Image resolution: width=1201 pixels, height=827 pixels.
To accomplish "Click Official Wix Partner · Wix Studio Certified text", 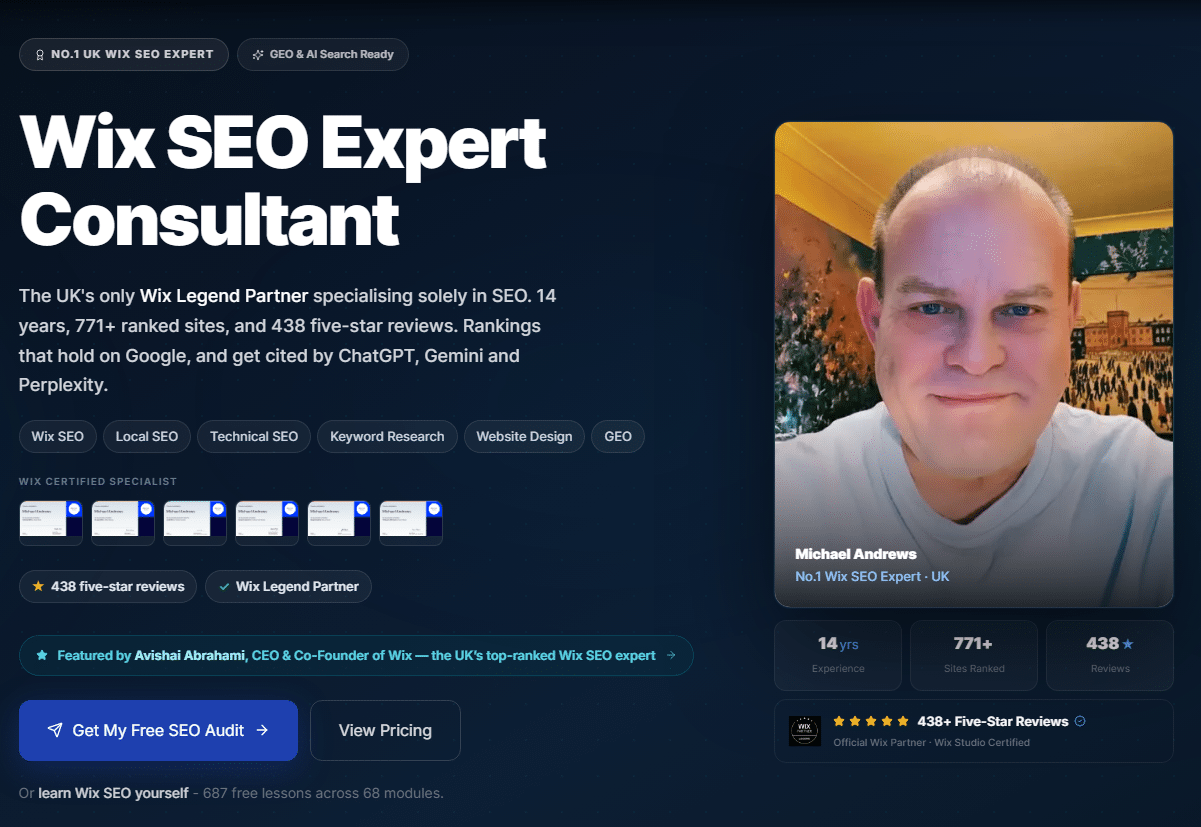I will click(931, 742).
